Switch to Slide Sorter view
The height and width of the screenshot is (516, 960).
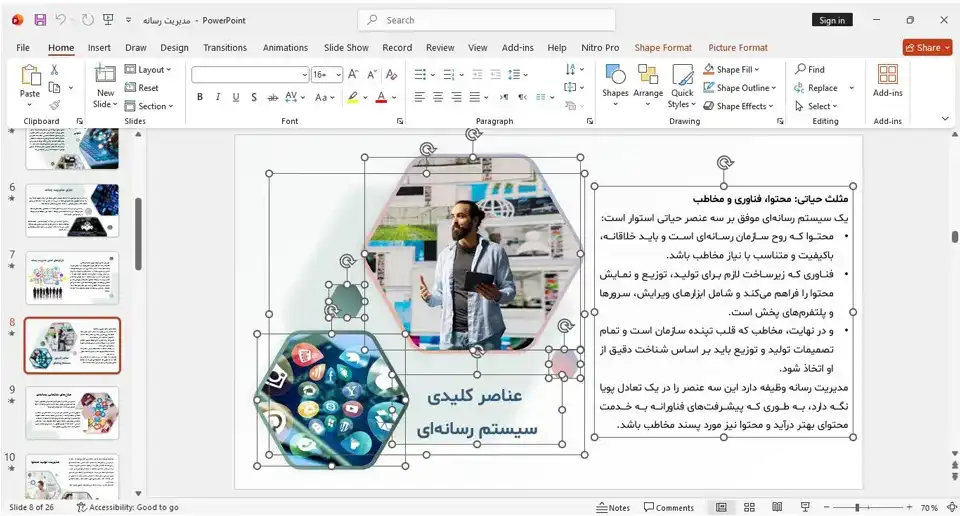[749, 507]
